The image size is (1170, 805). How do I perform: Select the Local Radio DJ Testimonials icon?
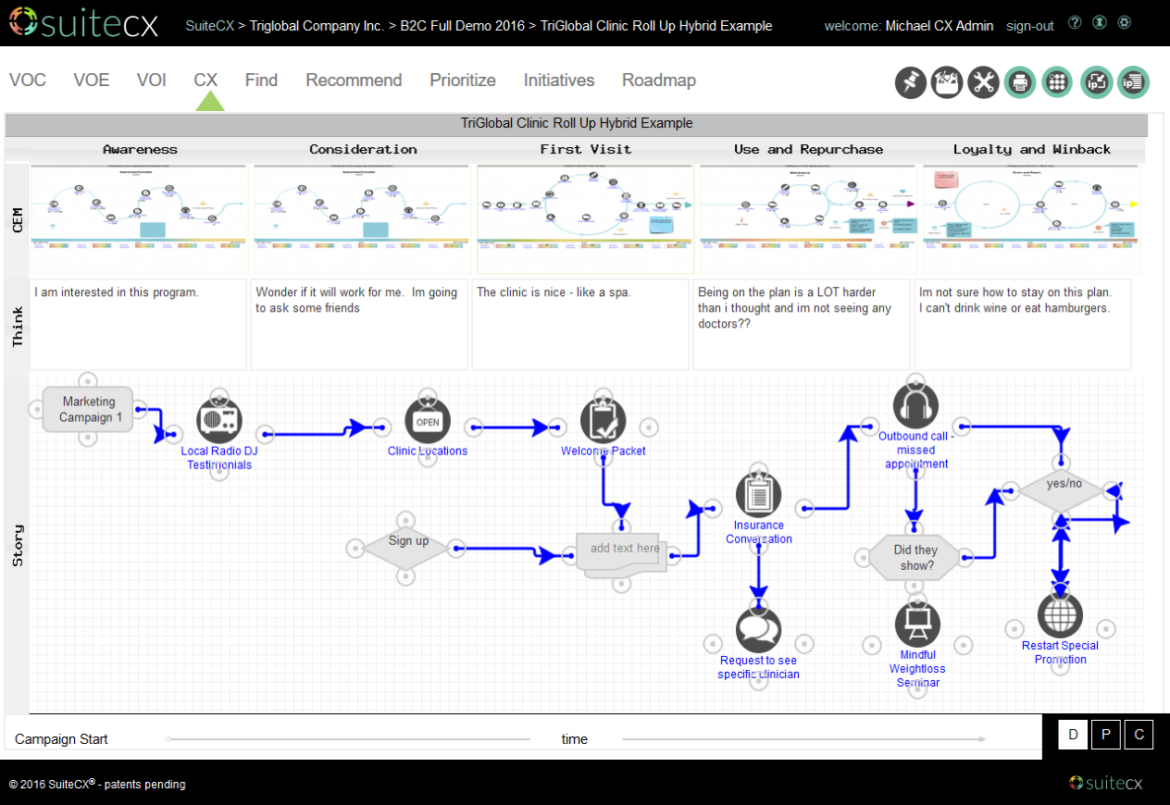point(219,420)
